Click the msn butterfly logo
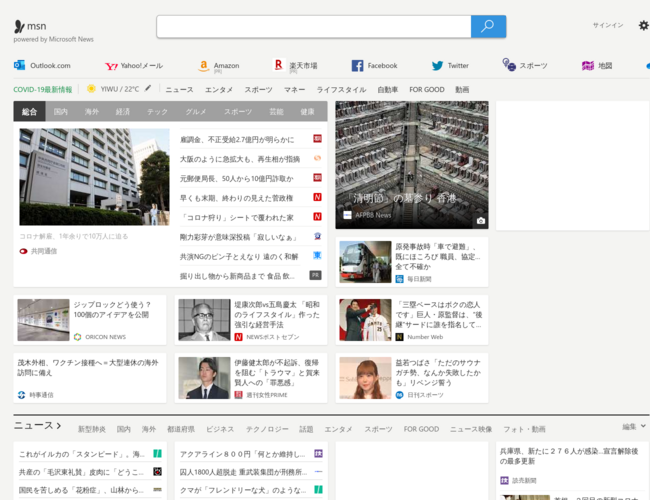The width and height of the screenshot is (650, 500). (20, 25)
